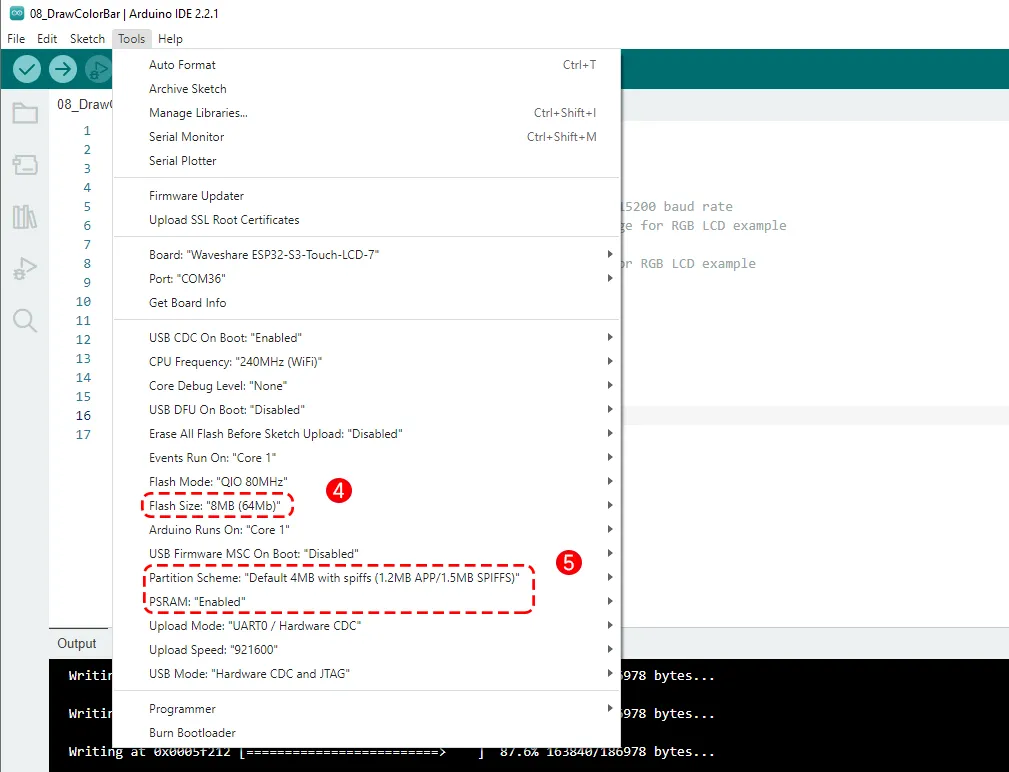Open the File menu
Viewport: 1009px width, 772px height.
[x=16, y=39]
